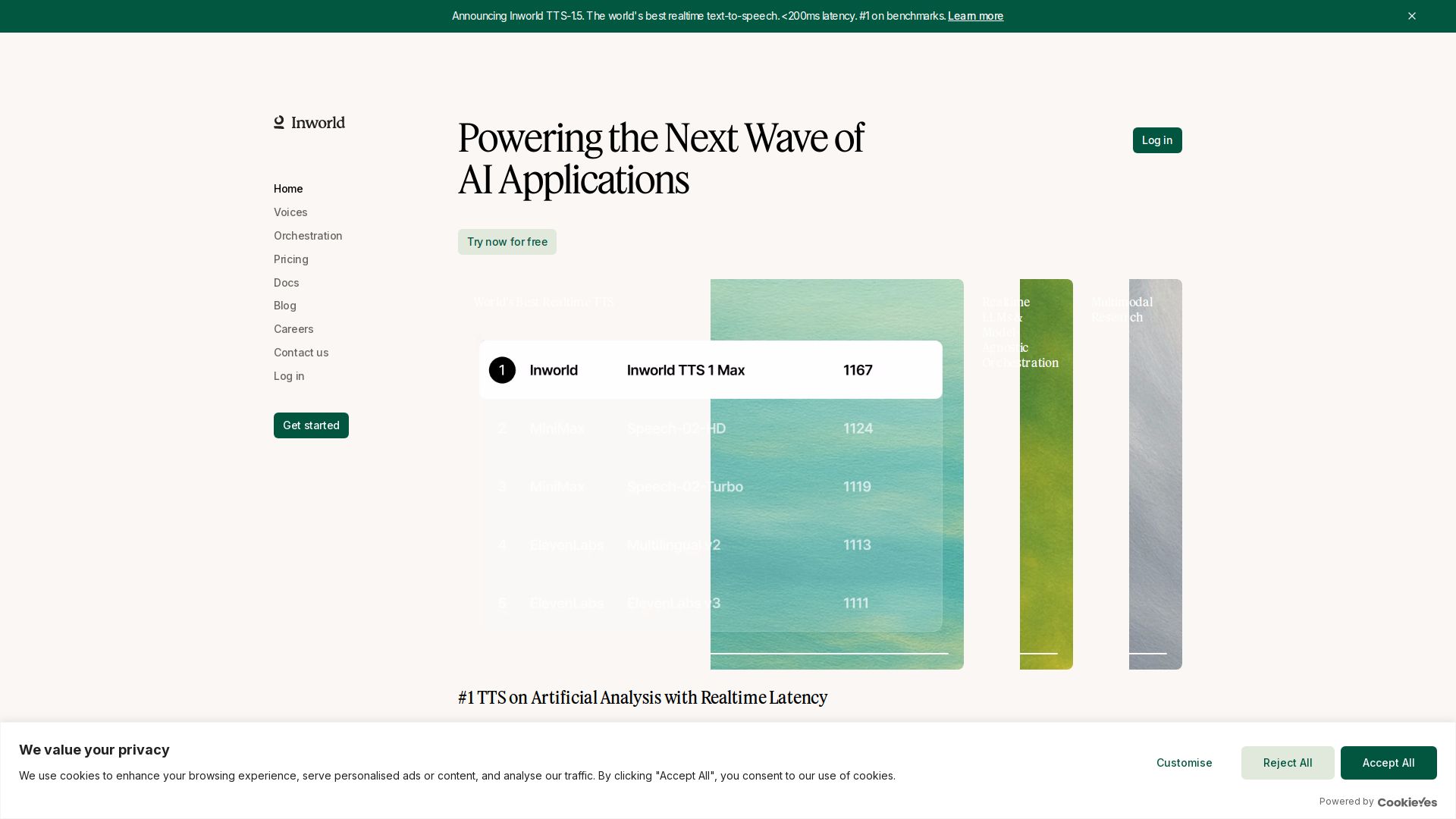Open the Learn more announcement link

pos(975,16)
